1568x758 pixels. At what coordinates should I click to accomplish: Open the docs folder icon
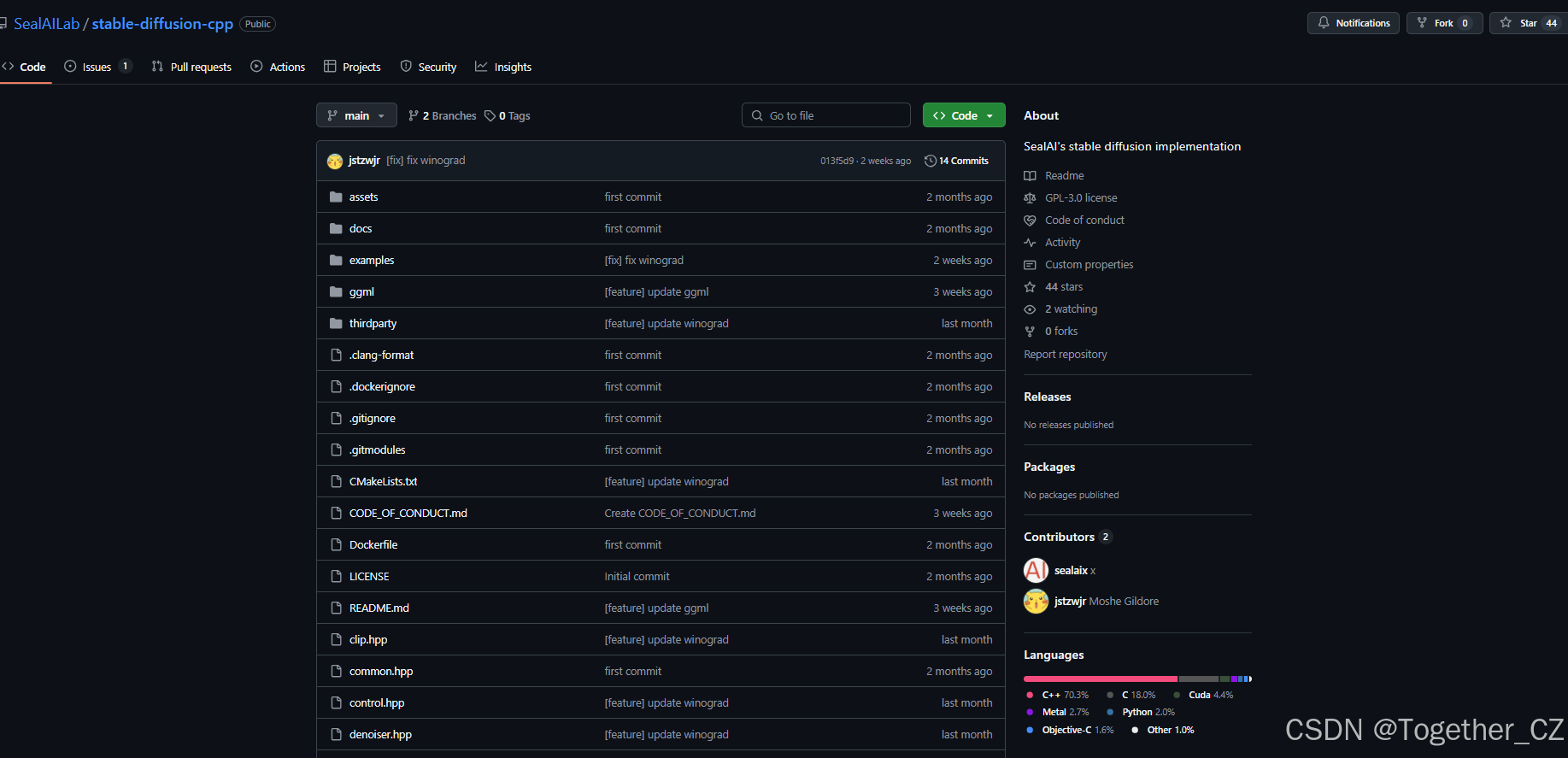pos(336,228)
